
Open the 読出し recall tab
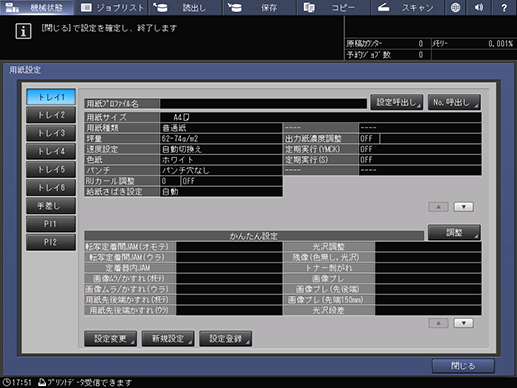pos(185,7)
